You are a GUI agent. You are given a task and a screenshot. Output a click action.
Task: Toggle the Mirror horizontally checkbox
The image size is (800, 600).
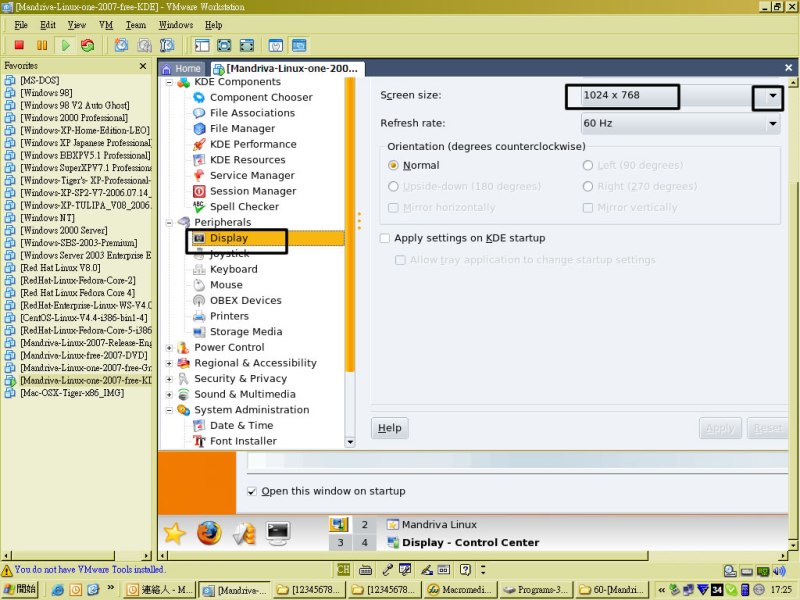(x=393, y=208)
